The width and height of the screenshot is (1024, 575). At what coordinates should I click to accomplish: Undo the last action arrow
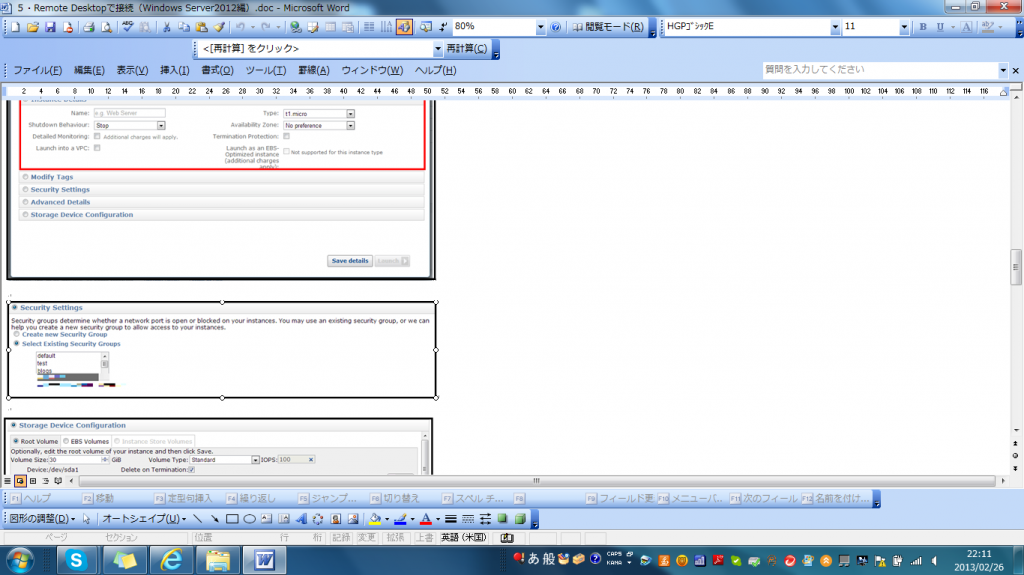(x=240, y=27)
